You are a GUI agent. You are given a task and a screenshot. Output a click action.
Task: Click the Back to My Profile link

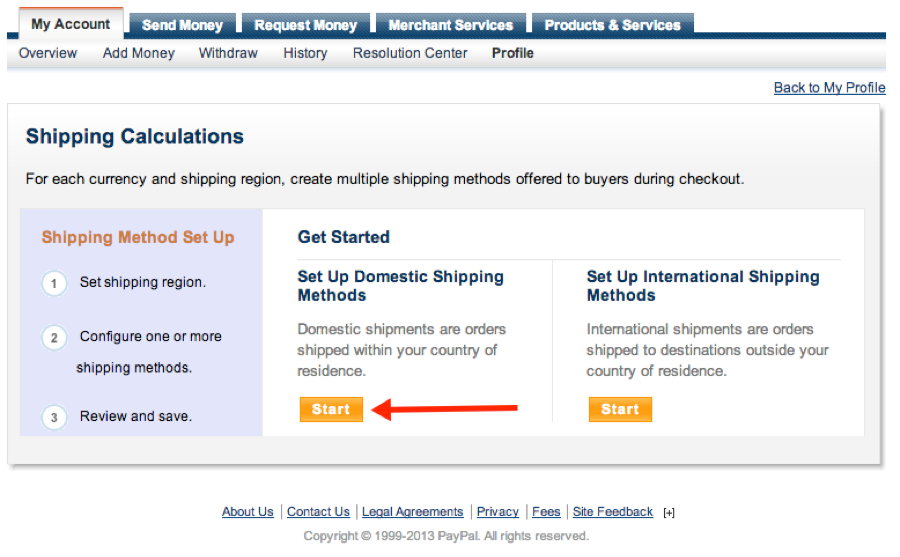(829, 88)
